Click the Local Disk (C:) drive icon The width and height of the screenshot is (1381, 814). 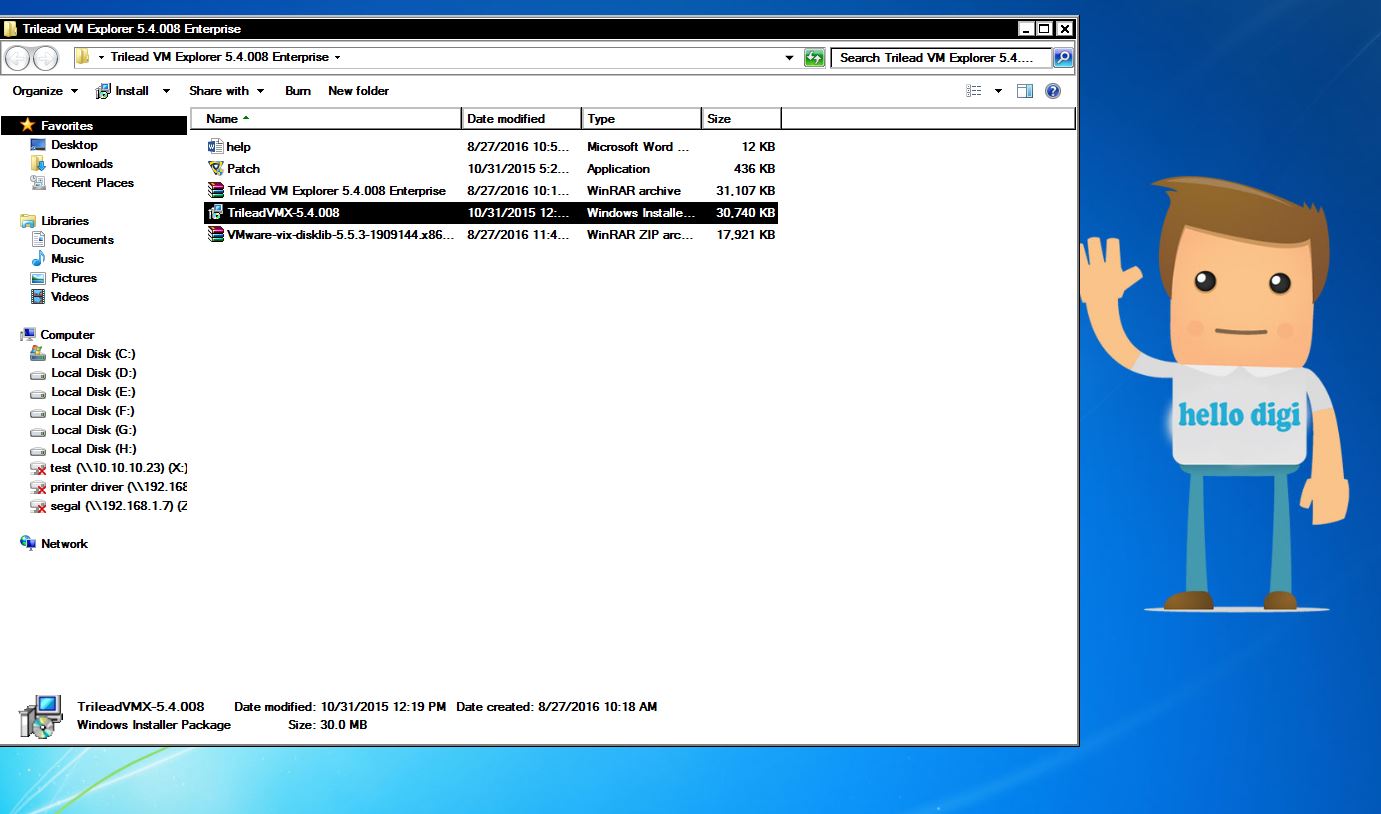39,354
